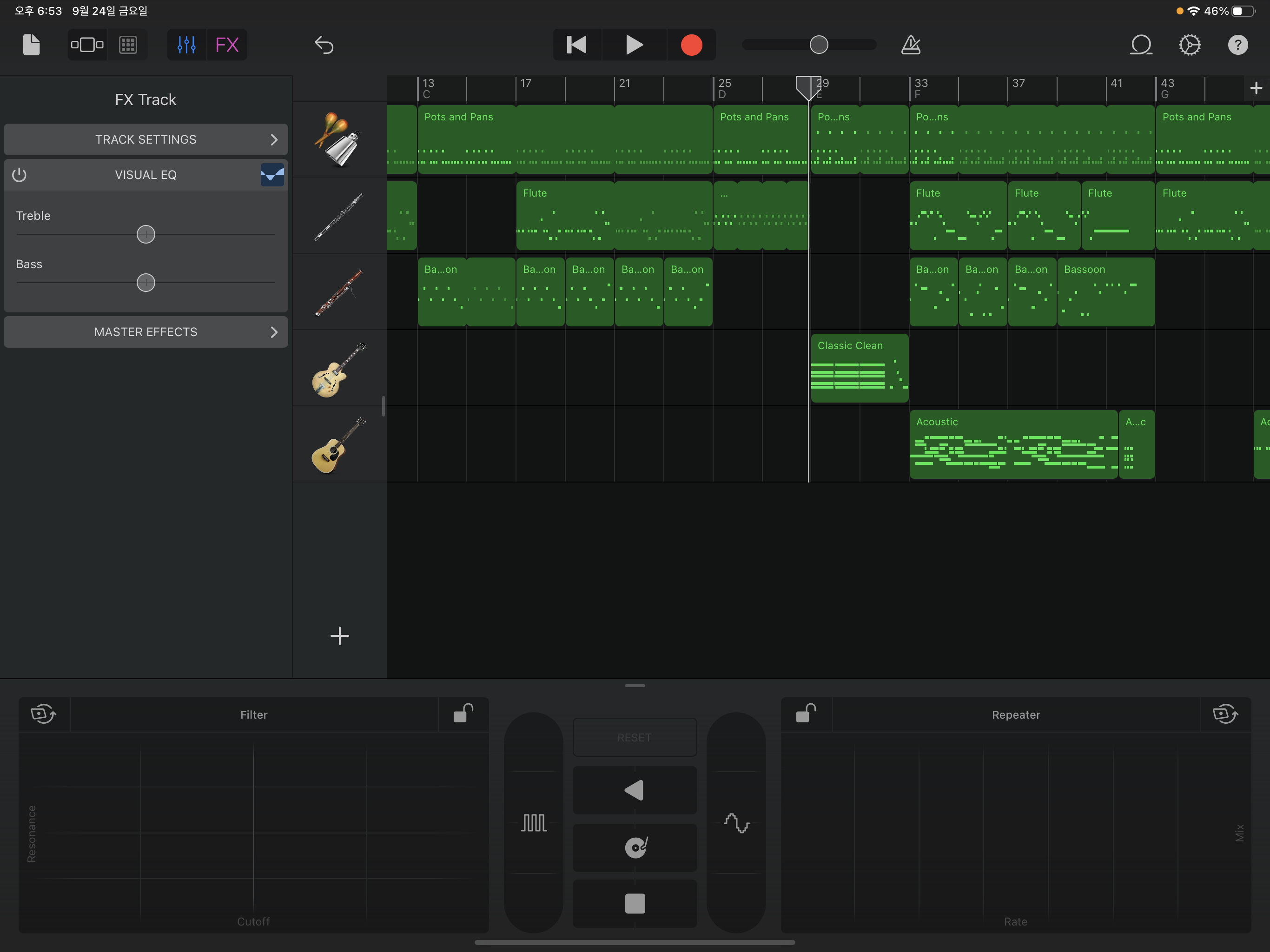1270x952 pixels.
Task: Click the Treble slider knob
Action: [x=146, y=234]
